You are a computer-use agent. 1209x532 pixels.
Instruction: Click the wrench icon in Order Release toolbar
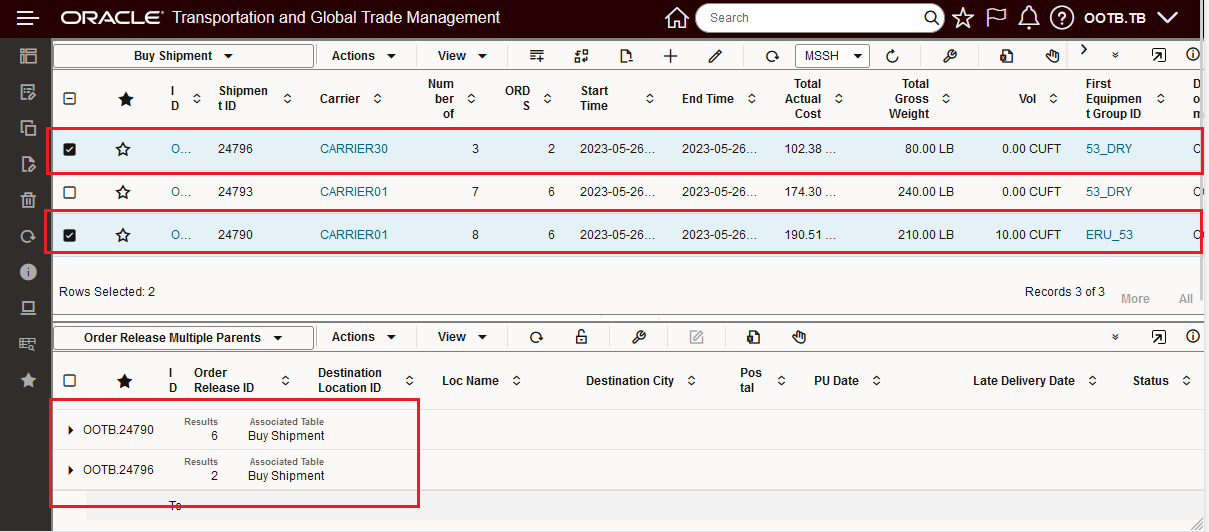tap(639, 337)
